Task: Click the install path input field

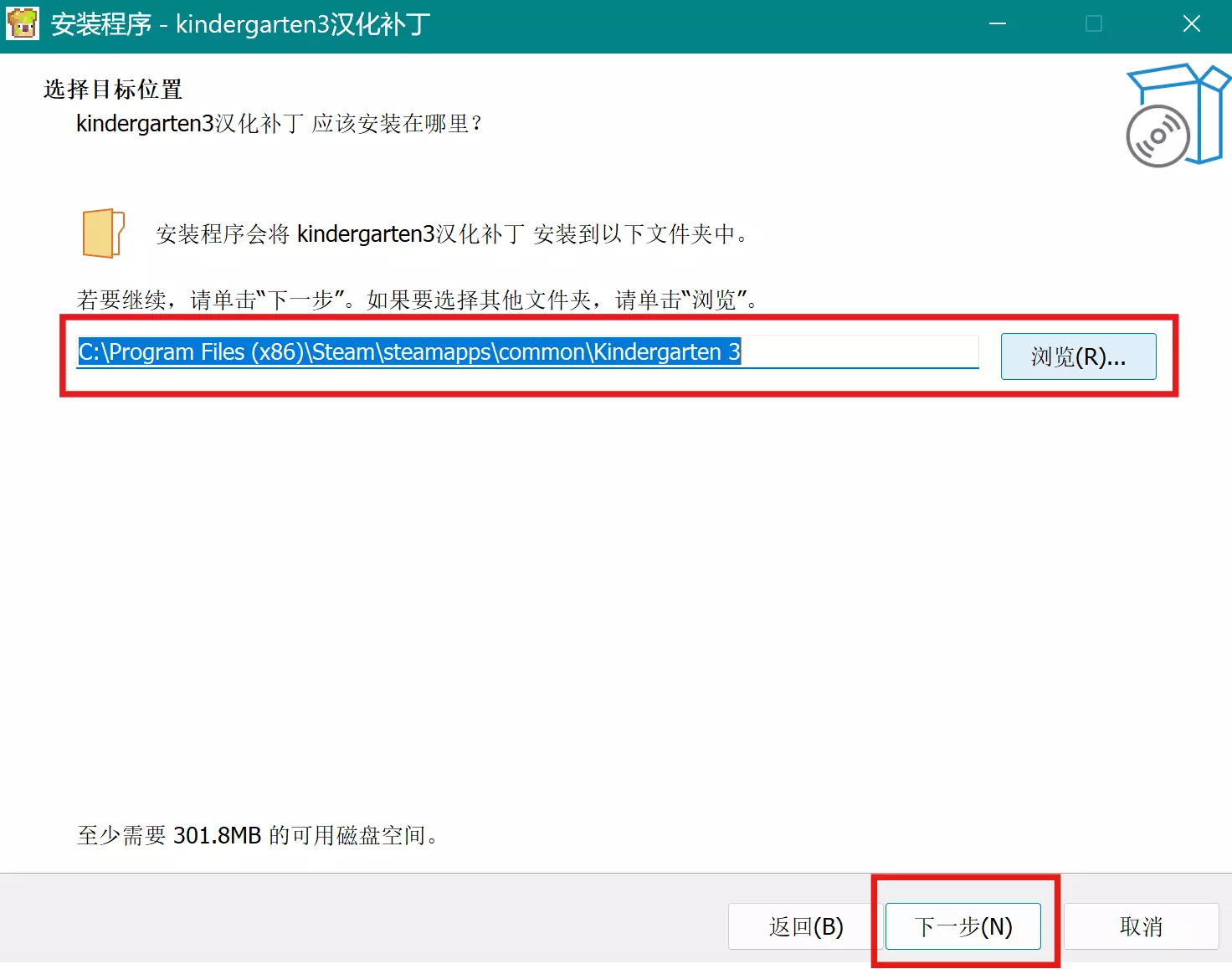Action: [x=527, y=352]
